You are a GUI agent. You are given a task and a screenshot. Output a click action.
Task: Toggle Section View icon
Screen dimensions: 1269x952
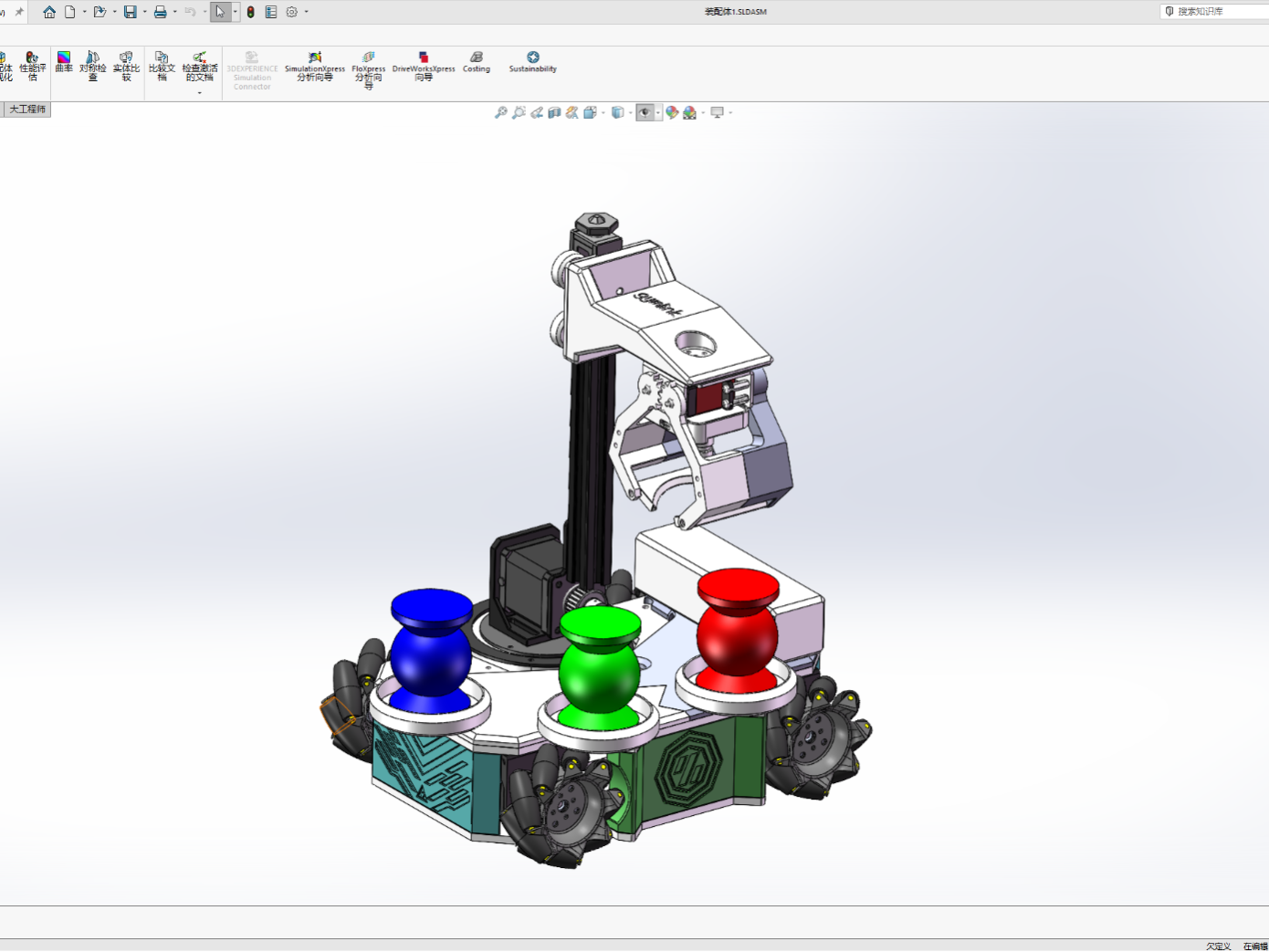554,112
